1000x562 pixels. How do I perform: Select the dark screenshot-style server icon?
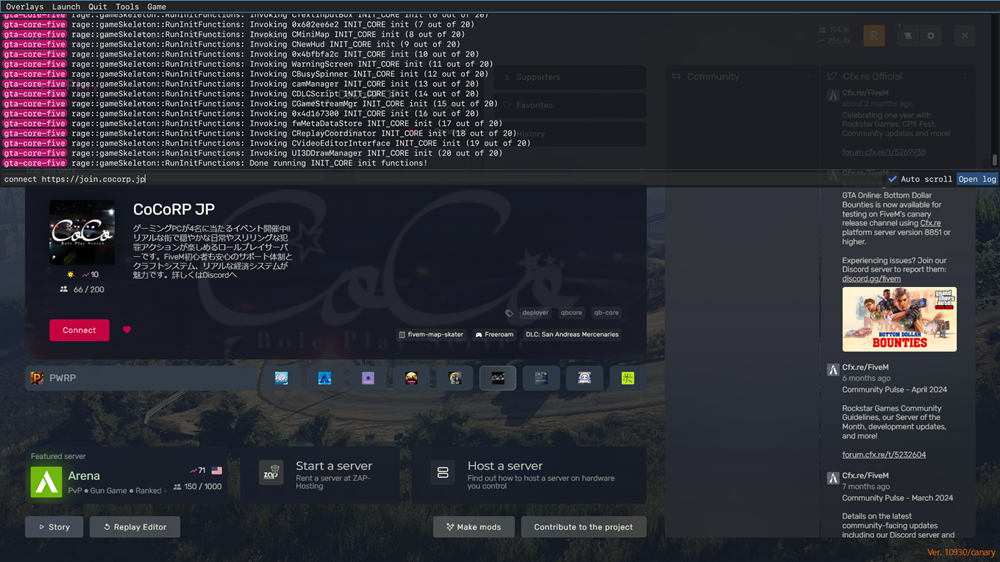(x=541, y=378)
